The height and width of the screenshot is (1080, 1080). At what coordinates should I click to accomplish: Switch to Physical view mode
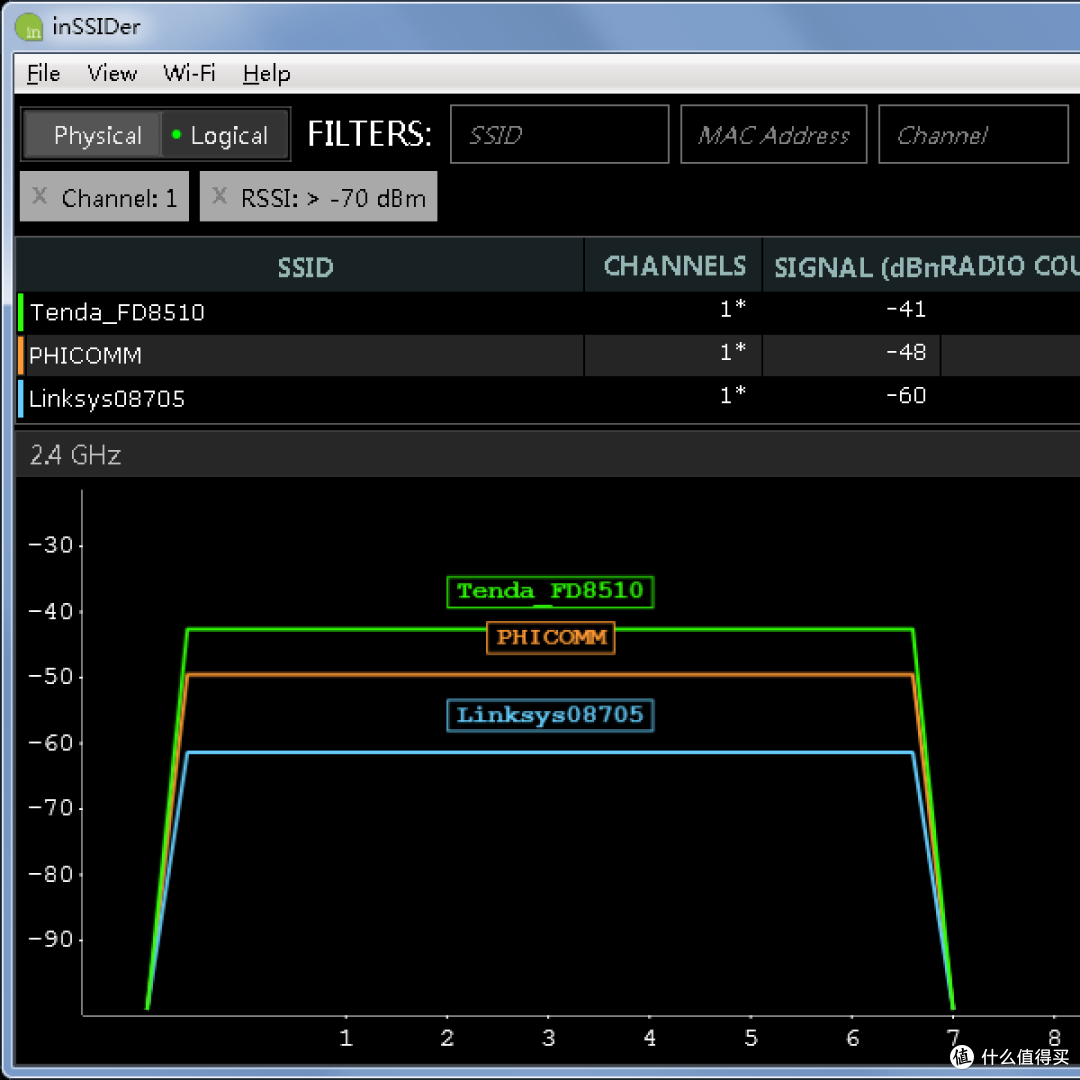coord(92,135)
